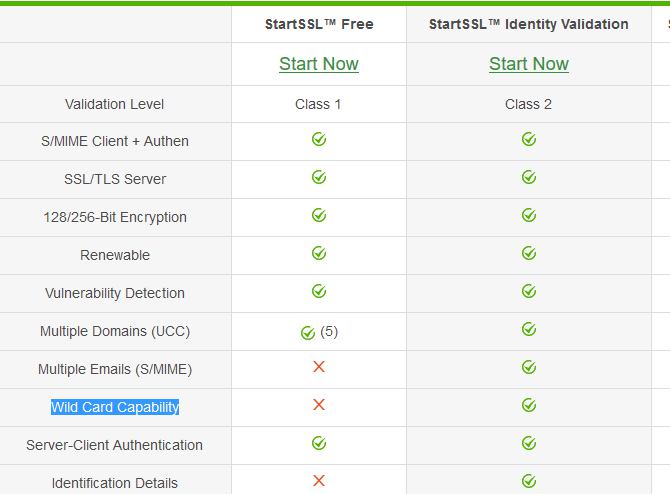
Task: Click Free column Renewable checkmark
Action: (x=319, y=254)
